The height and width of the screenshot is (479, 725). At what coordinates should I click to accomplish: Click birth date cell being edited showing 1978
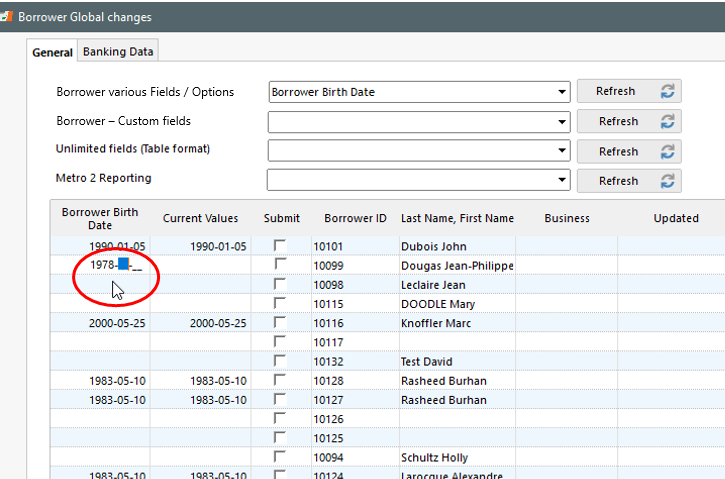(100, 265)
